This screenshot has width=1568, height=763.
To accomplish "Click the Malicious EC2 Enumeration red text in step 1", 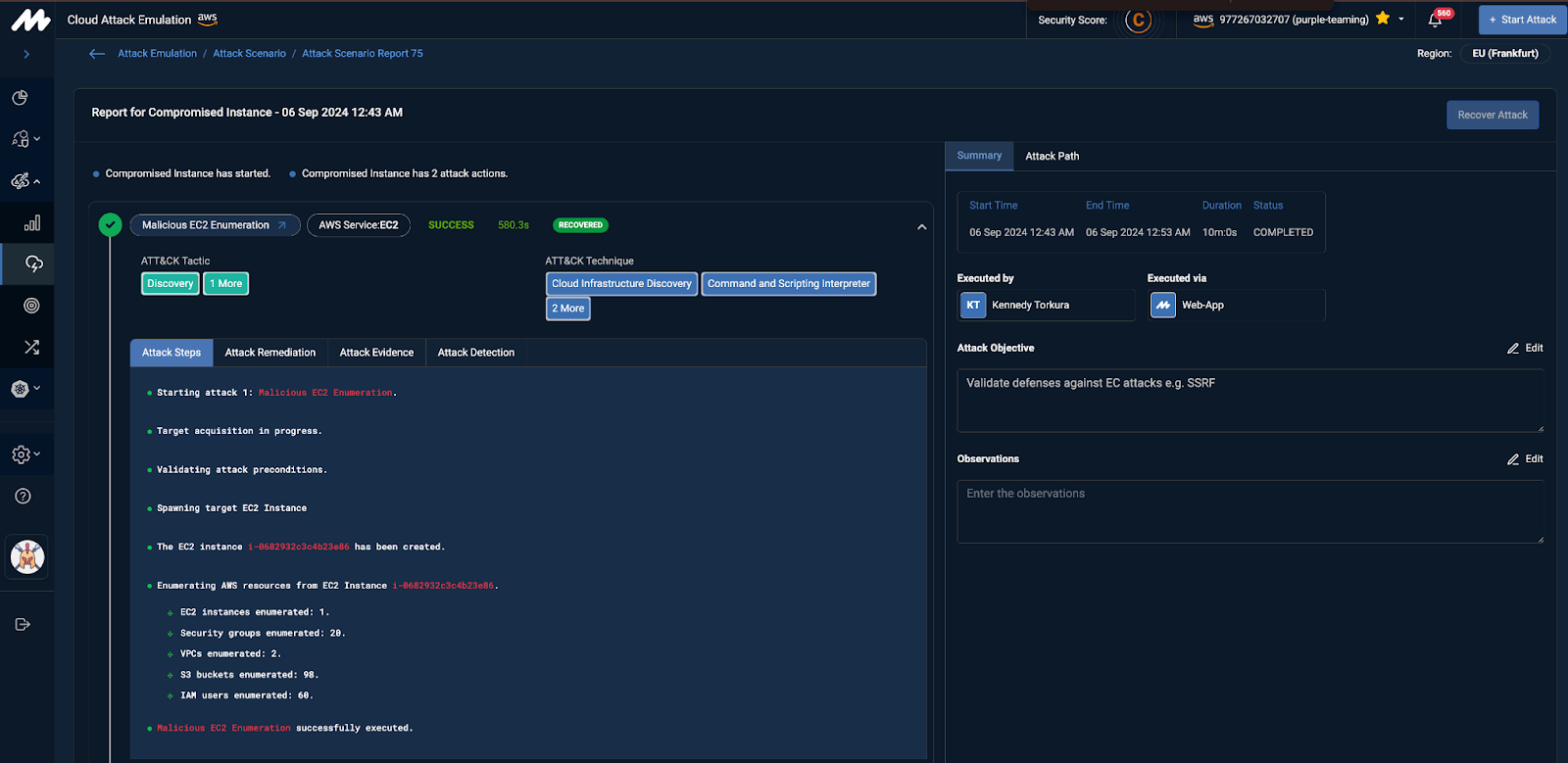I will [x=325, y=393].
